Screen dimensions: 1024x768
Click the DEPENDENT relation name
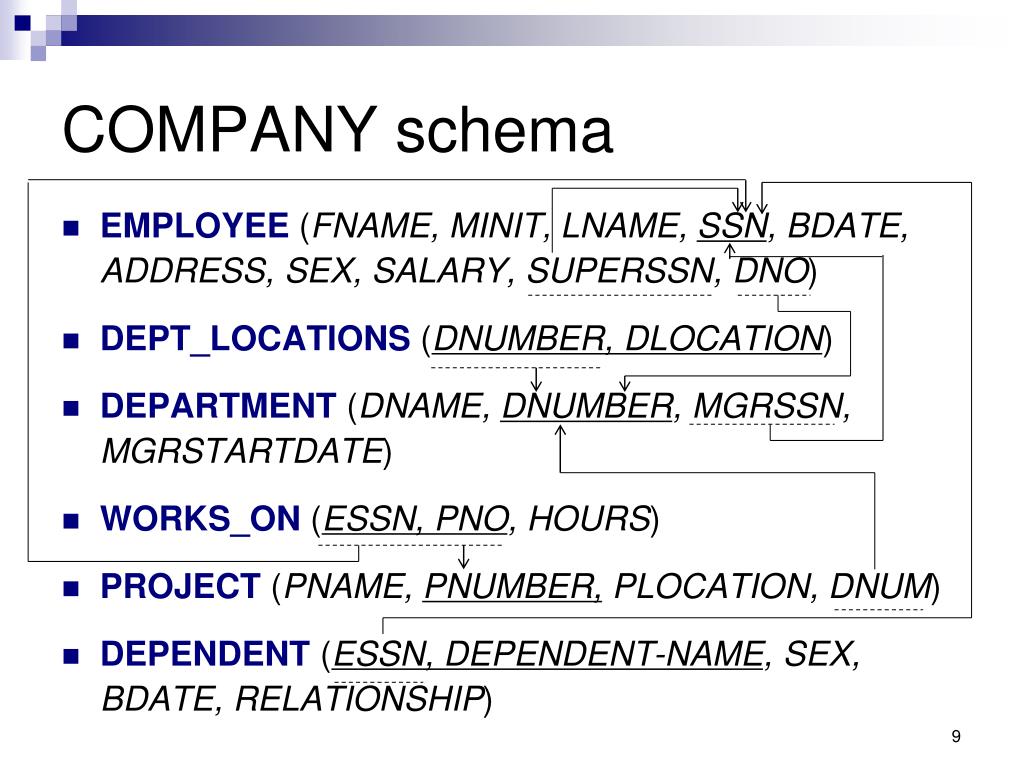coord(205,654)
